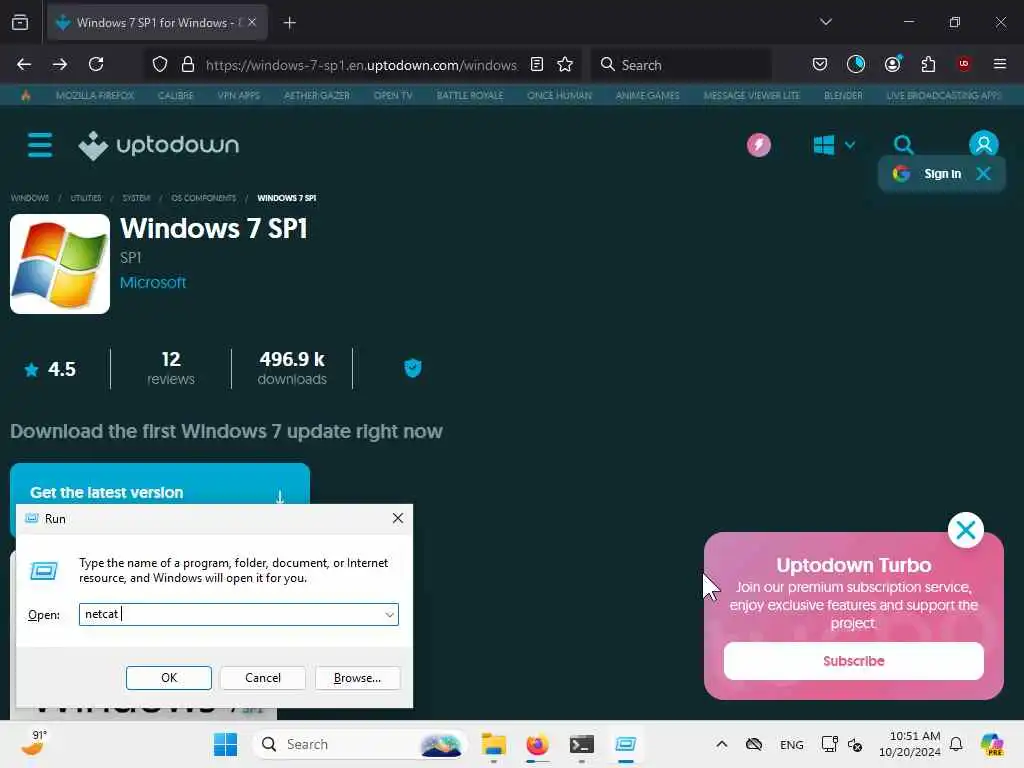Open OS Components breadcrumb link
The width and height of the screenshot is (1024, 768).
[203, 198]
